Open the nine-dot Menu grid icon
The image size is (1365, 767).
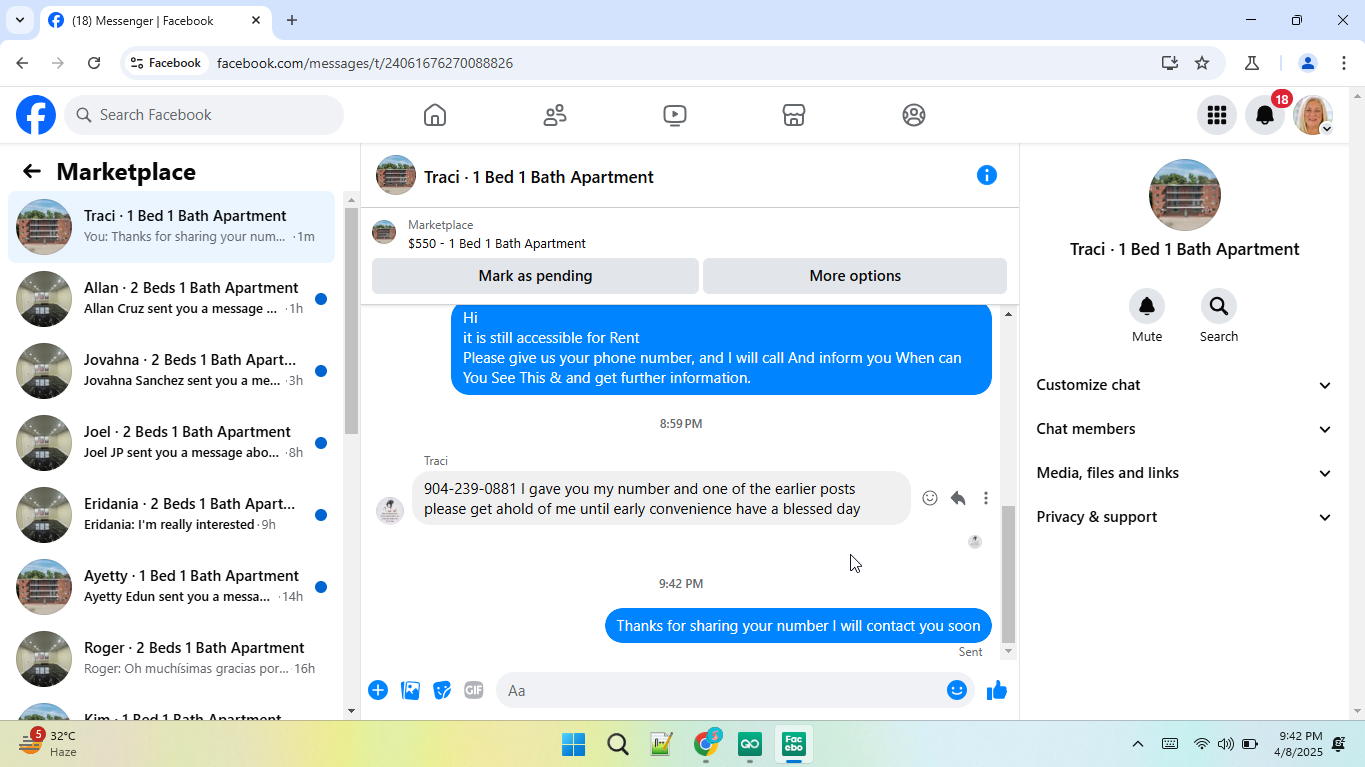coord(1217,115)
